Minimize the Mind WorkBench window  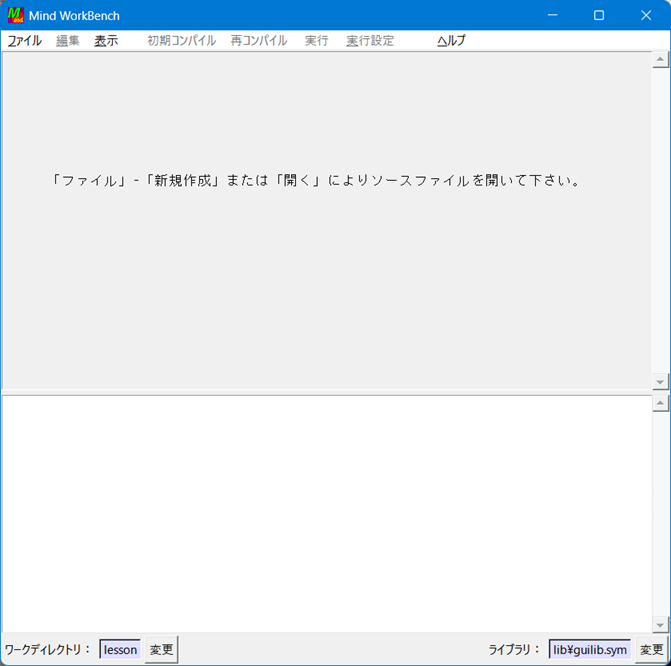(552, 15)
